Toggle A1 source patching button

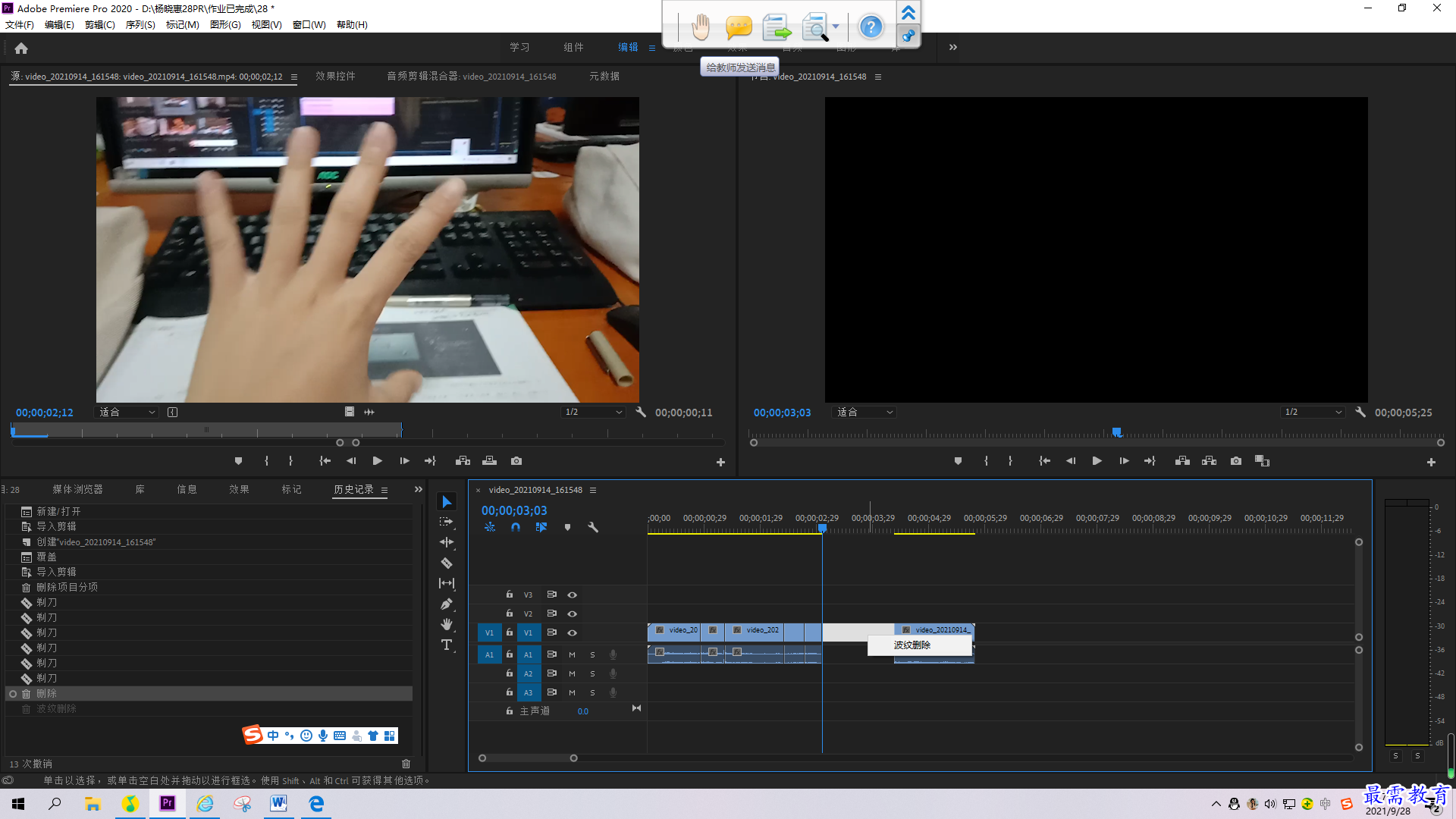click(489, 654)
